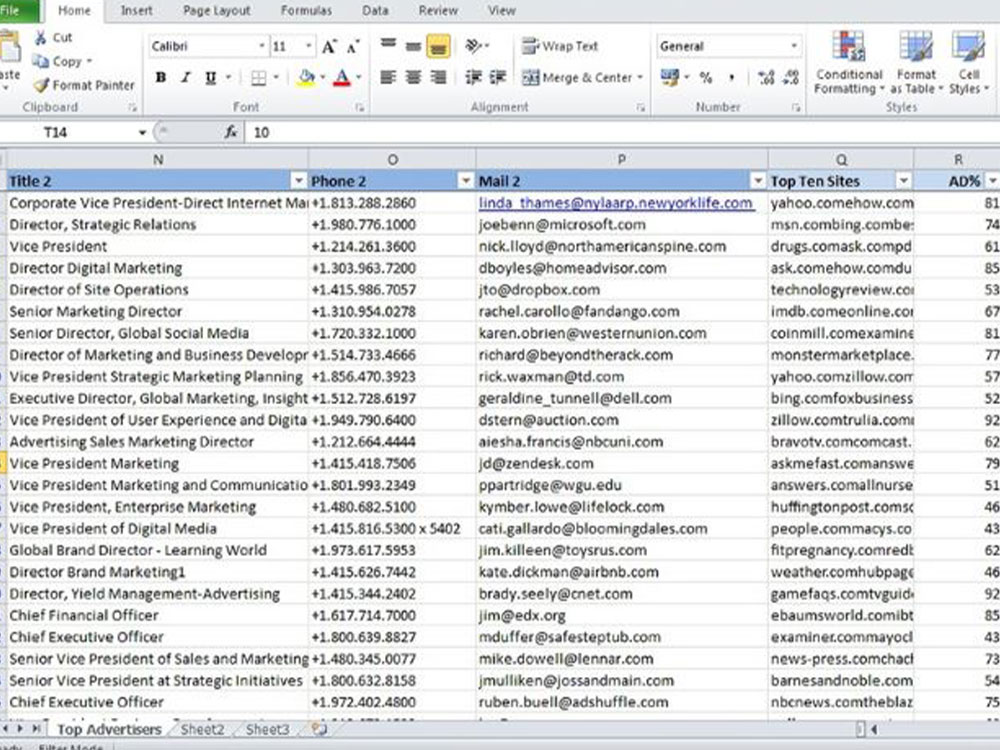Open Phone 2 filter dropdown
1000x750 pixels.
tap(466, 181)
